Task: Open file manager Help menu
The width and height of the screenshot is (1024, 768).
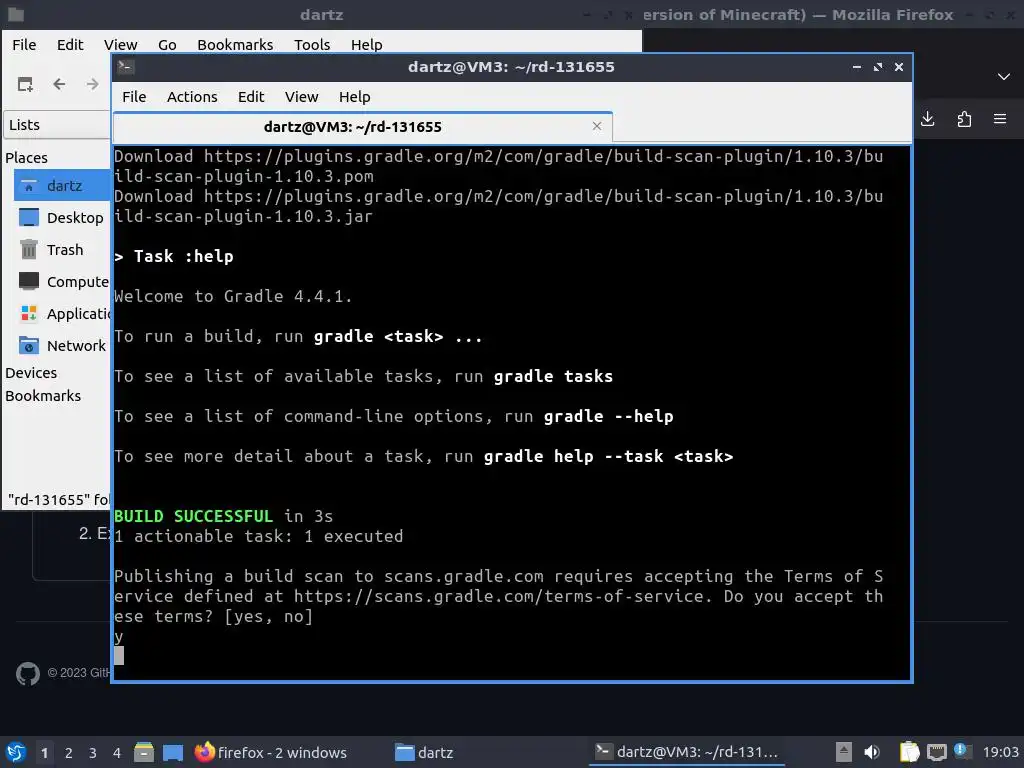Action: 366,44
